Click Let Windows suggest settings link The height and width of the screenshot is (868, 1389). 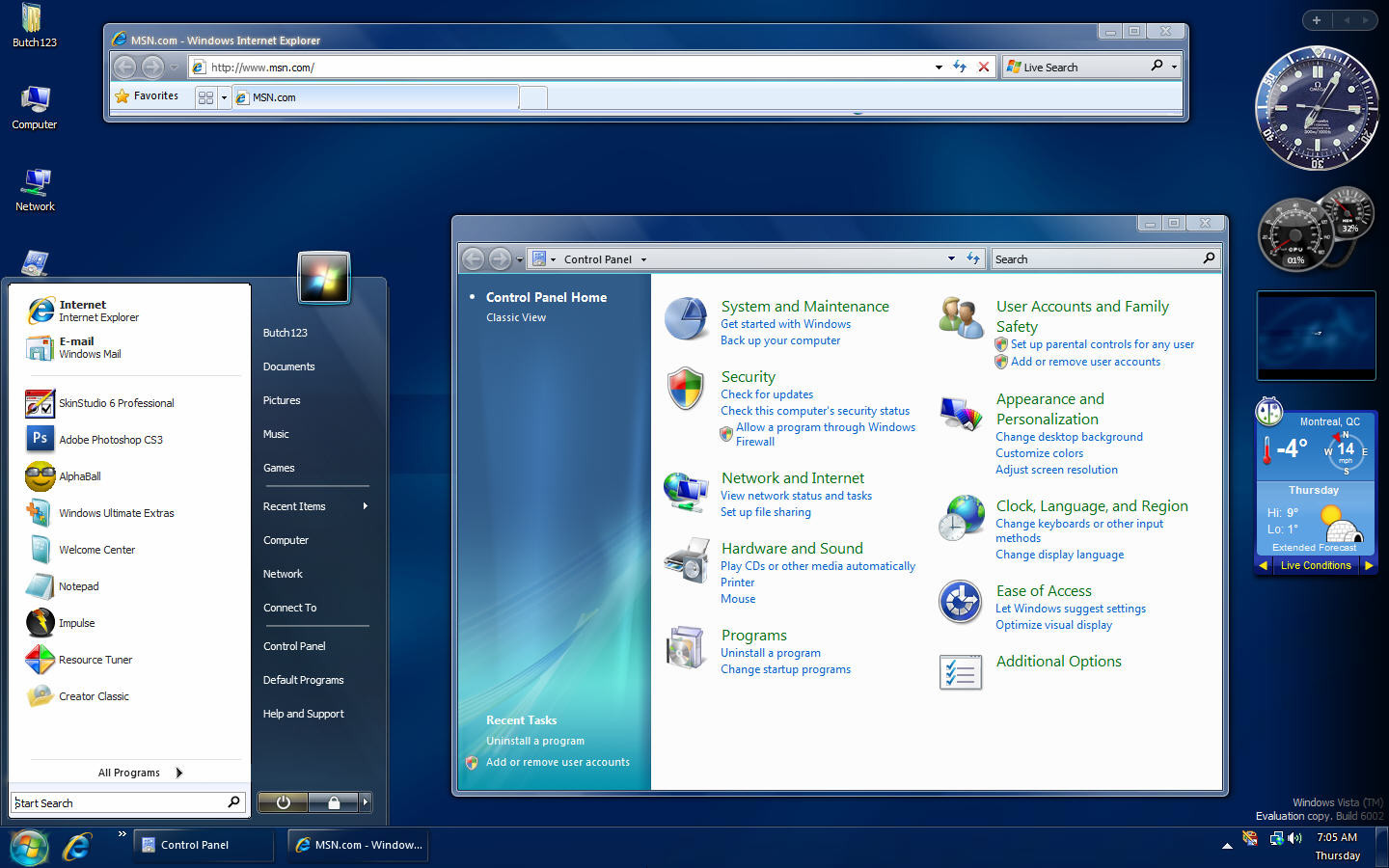pyautogui.click(x=1071, y=609)
